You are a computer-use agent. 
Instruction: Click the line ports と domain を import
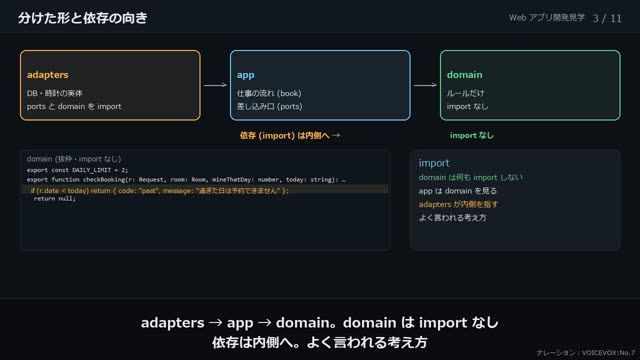(x=74, y=107)
